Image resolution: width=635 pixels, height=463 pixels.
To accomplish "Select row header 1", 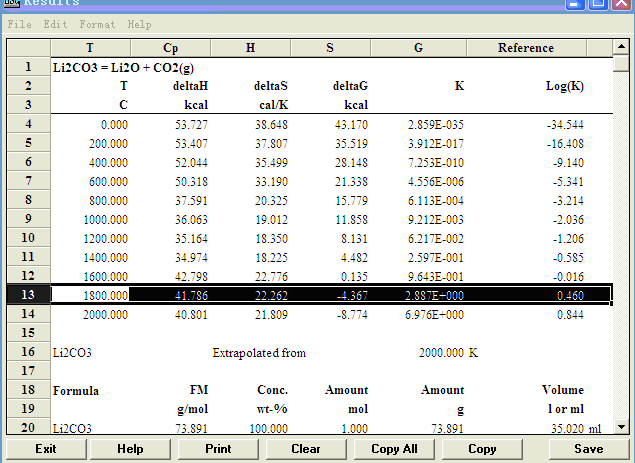I will coord(28,66).
